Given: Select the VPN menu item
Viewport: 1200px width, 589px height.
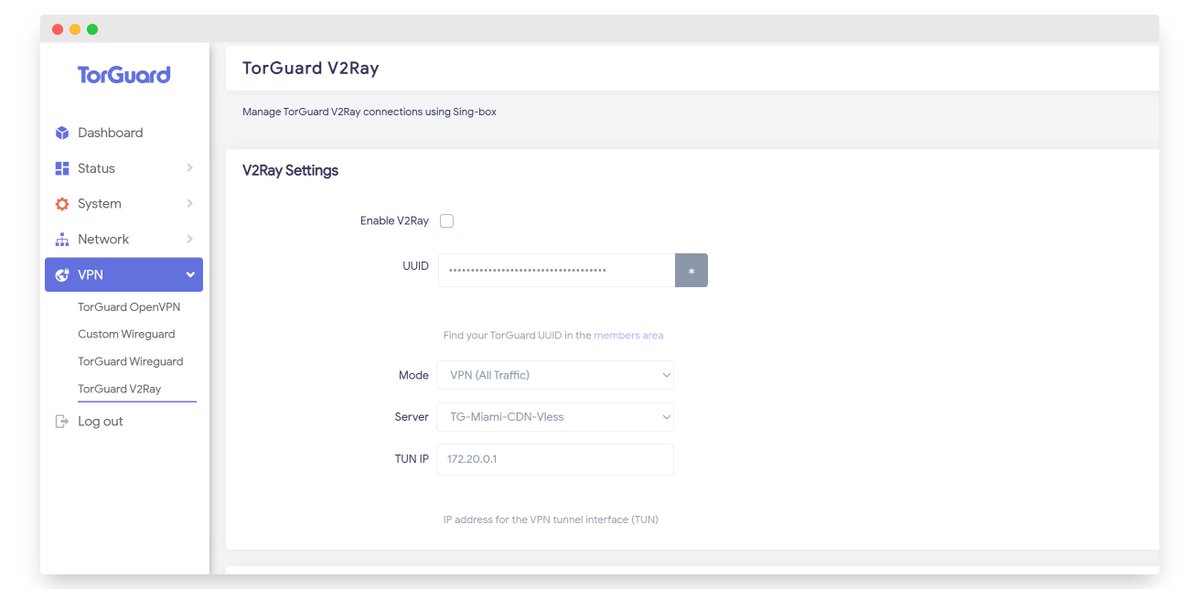Looking at the screenshot, I should pyautogui.click(x=124, y=275).
